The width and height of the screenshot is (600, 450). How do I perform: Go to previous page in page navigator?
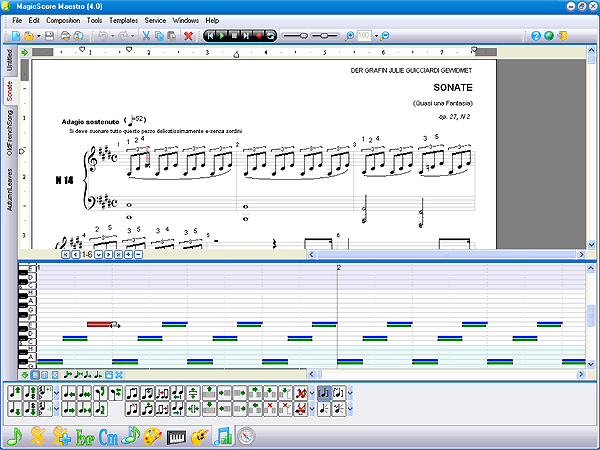75,254
